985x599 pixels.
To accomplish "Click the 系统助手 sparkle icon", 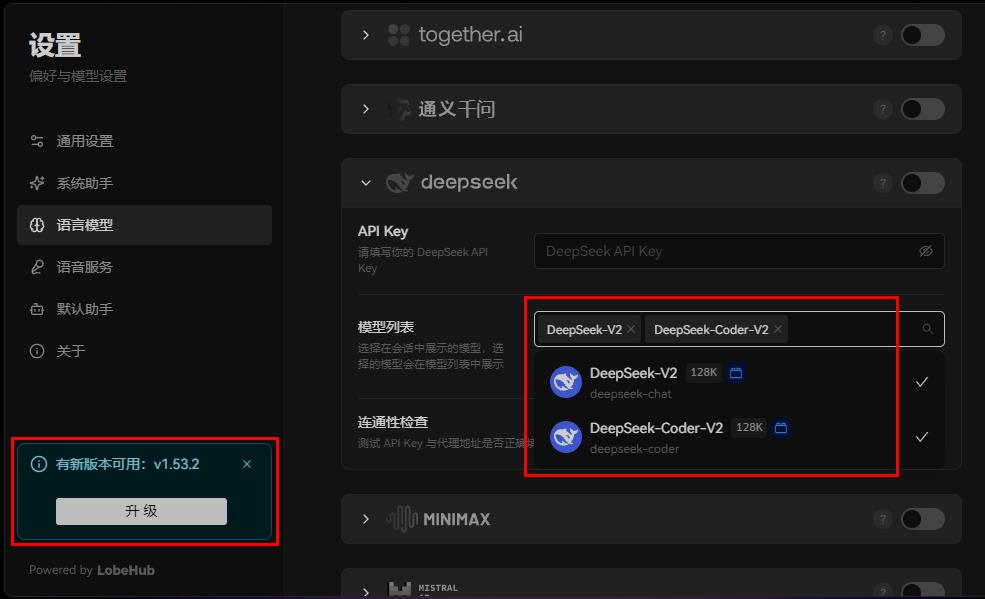I will click(37, 183).
